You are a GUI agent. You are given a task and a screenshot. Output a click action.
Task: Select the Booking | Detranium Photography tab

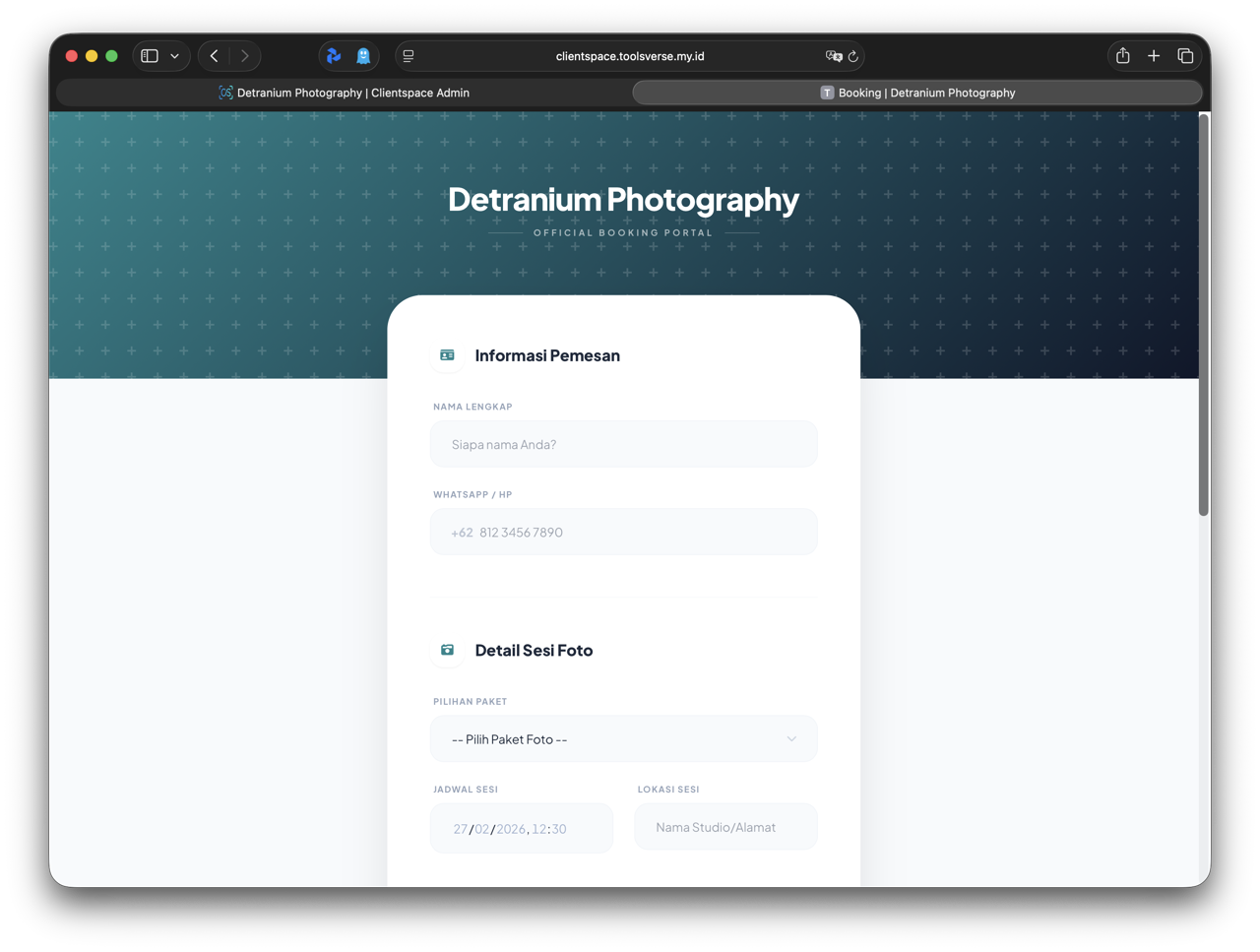pyautogui.click(x=916, y=92)
